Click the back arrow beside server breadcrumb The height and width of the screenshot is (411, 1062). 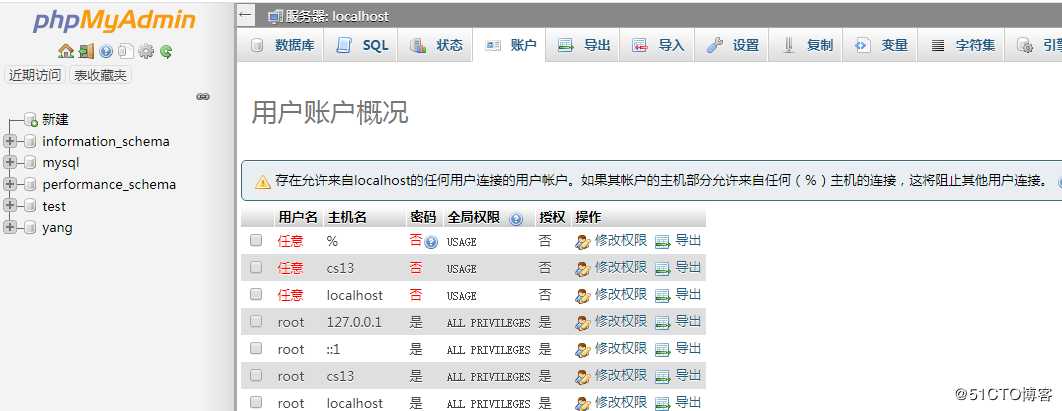tap(245, 14)
